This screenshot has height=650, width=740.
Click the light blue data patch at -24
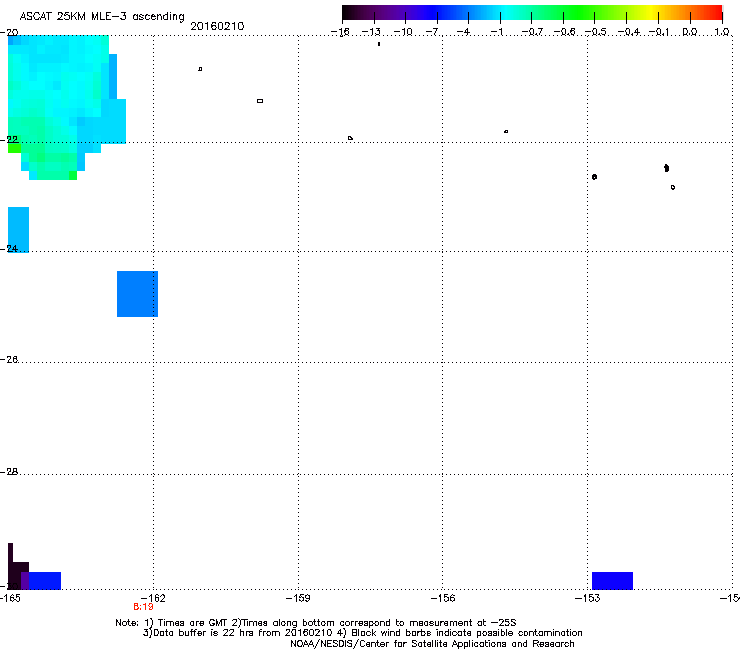coord(18,229)
